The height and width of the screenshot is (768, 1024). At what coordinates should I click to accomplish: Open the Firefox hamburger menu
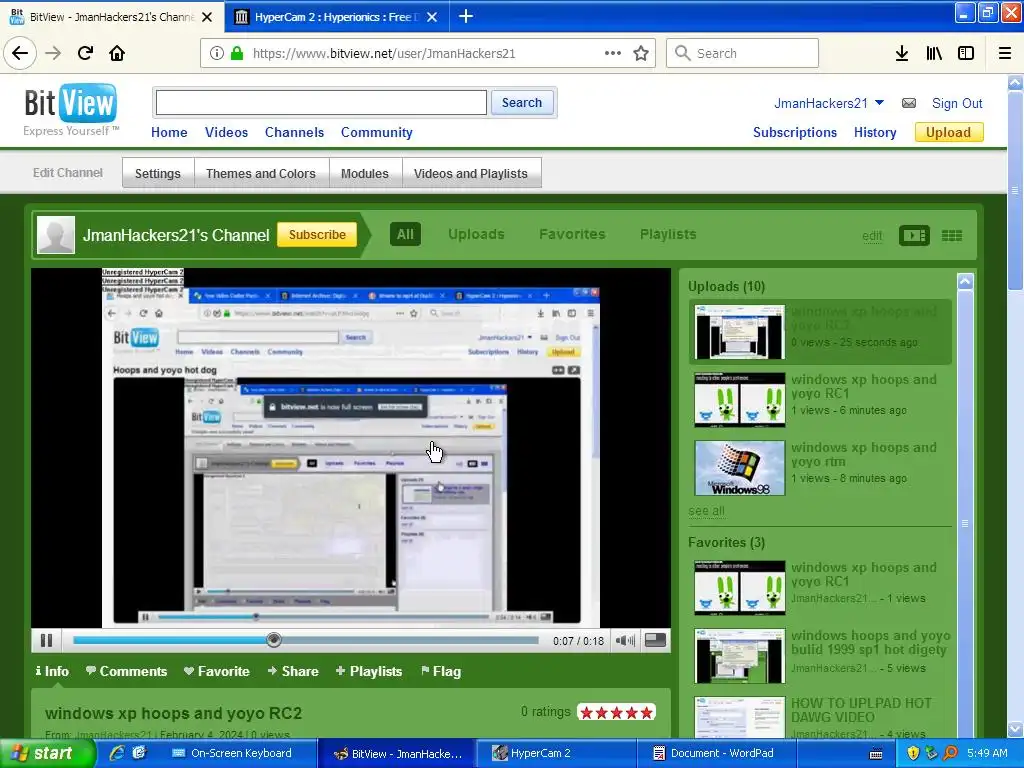1005,54
